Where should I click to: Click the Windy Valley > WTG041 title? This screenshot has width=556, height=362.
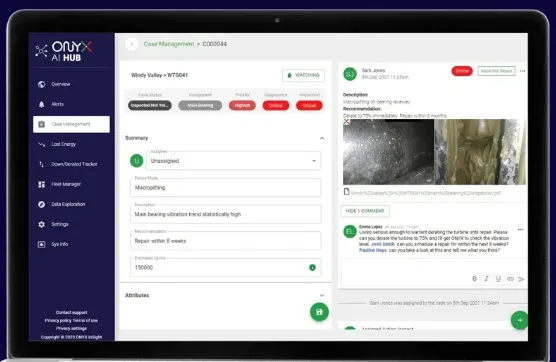(x=160, y=75)
